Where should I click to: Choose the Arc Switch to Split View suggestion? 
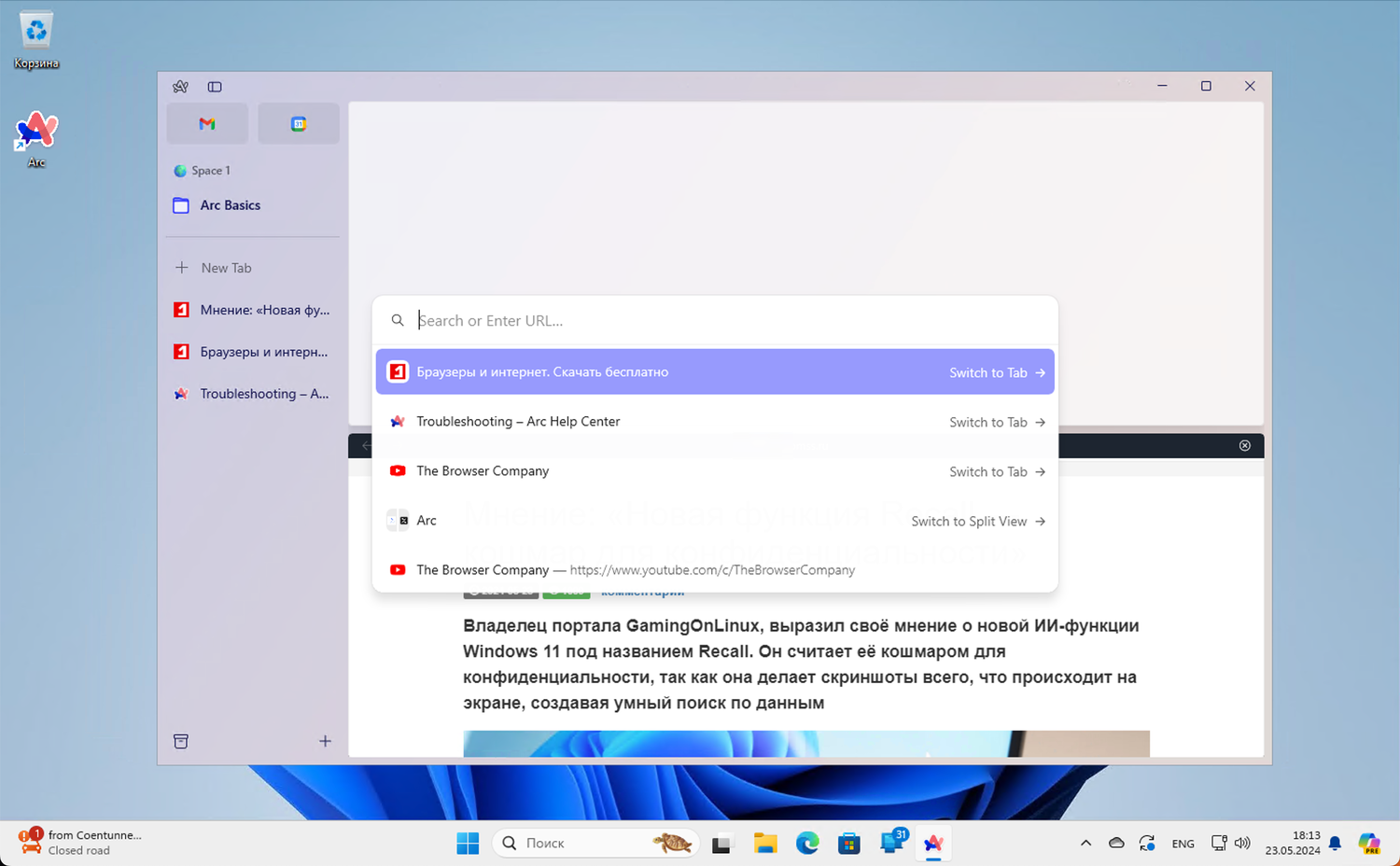click(x=715, y=521)
